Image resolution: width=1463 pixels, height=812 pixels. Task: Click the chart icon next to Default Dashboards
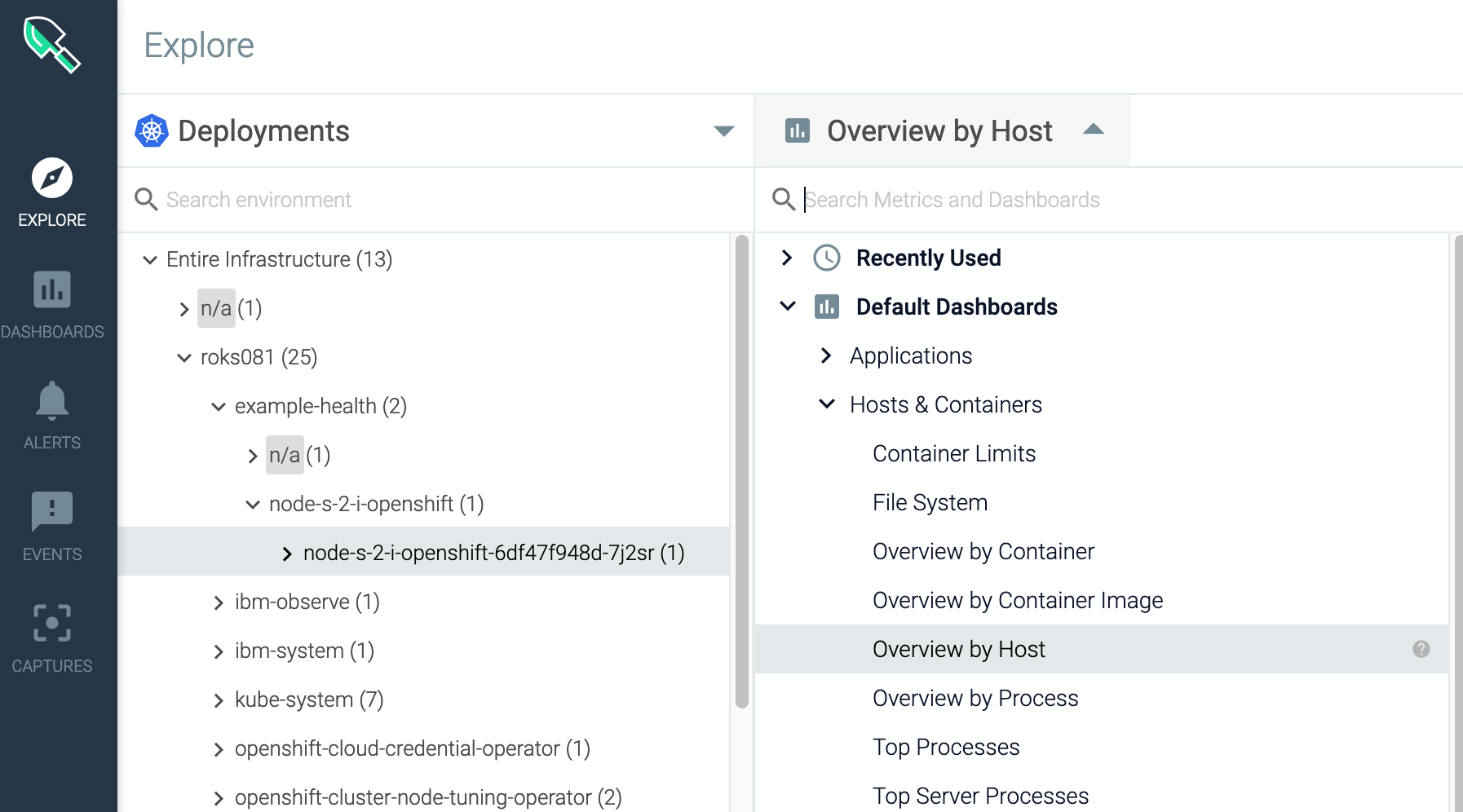(827, 307)
